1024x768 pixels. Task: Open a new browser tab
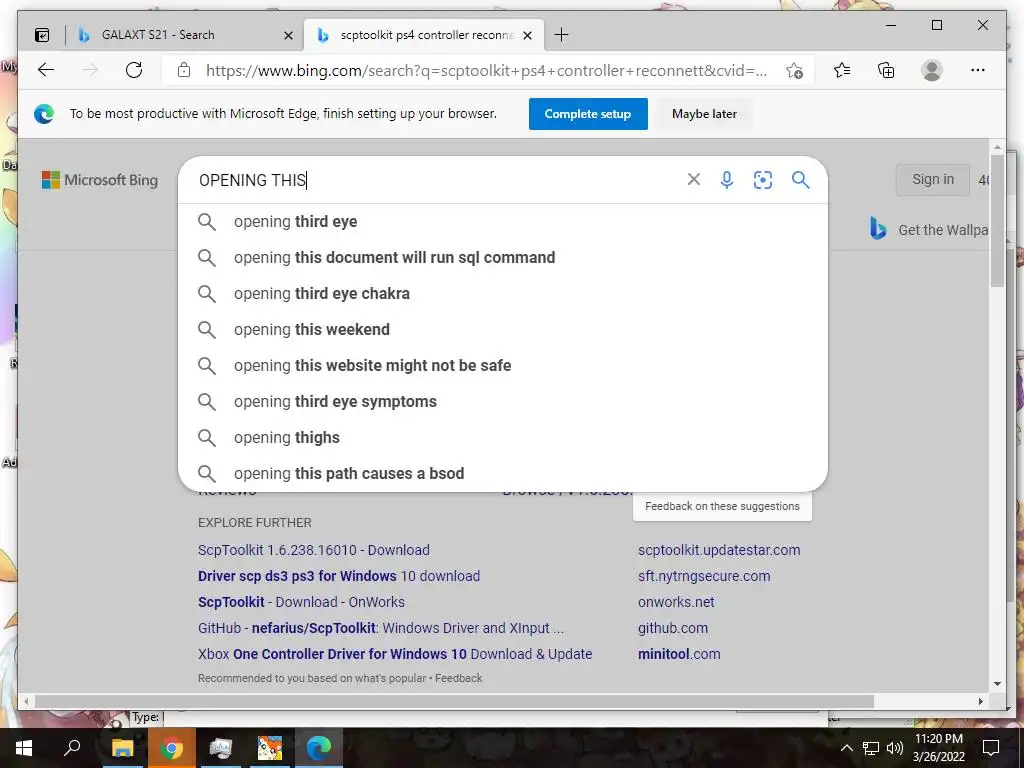coord(561,35)
